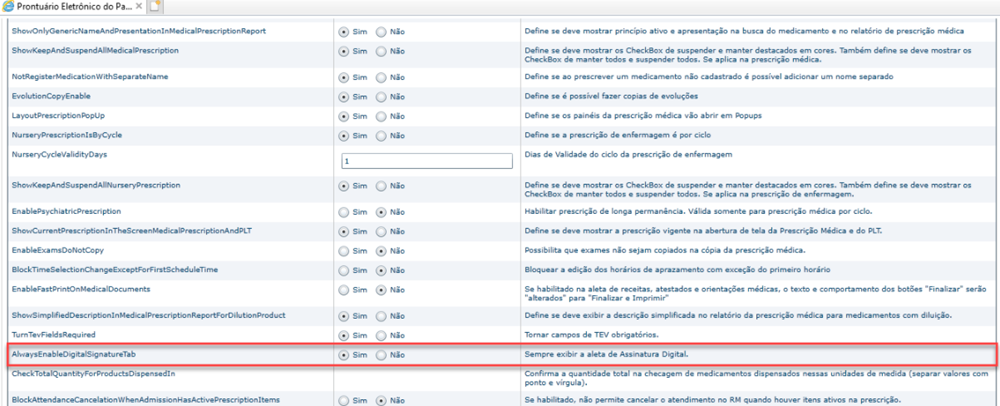Image resolution: width=1000 pixels, height=406 pixels.
Task: Select Não for ShowKeepAndSuspendAllMedicalPrescription
Action: click(381, 51)
